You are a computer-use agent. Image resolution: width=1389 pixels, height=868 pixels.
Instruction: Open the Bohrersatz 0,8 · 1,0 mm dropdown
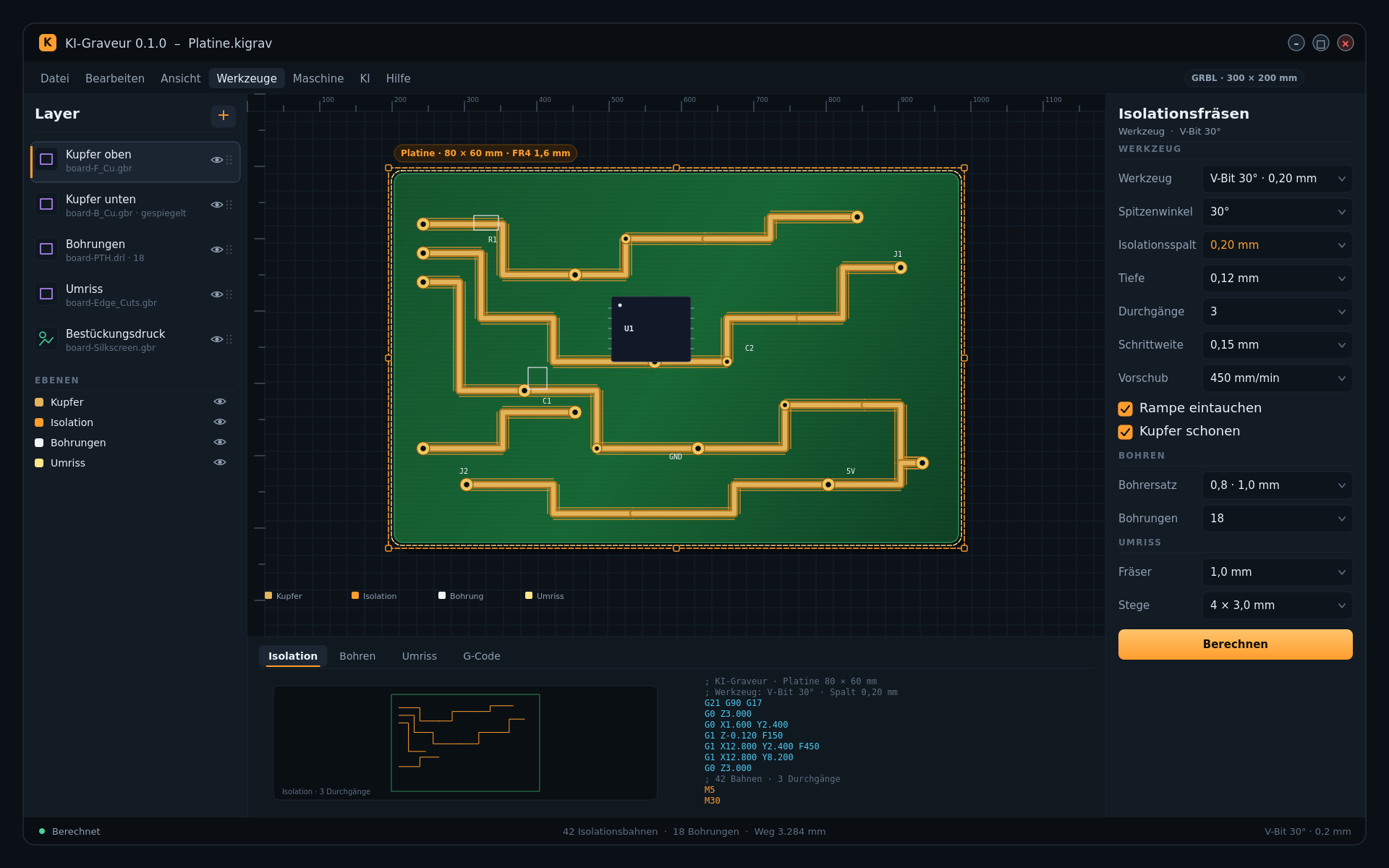point(1277,485)
